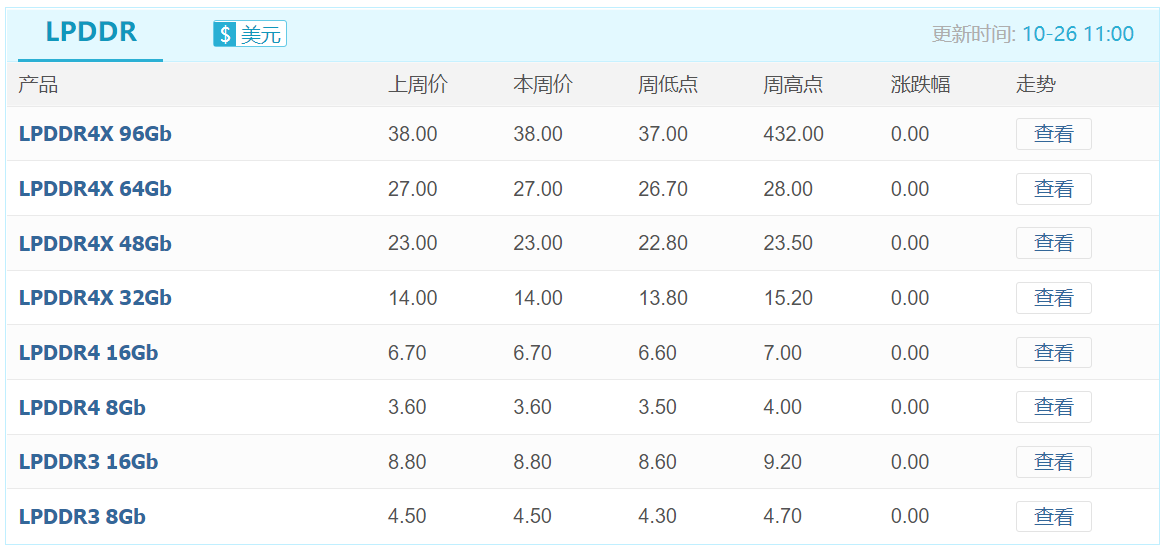This screenshot has height=551, width=1170.
Task: Click 查看 button for LPDDR3 8Gb
Action: (x=1054, y=517)
